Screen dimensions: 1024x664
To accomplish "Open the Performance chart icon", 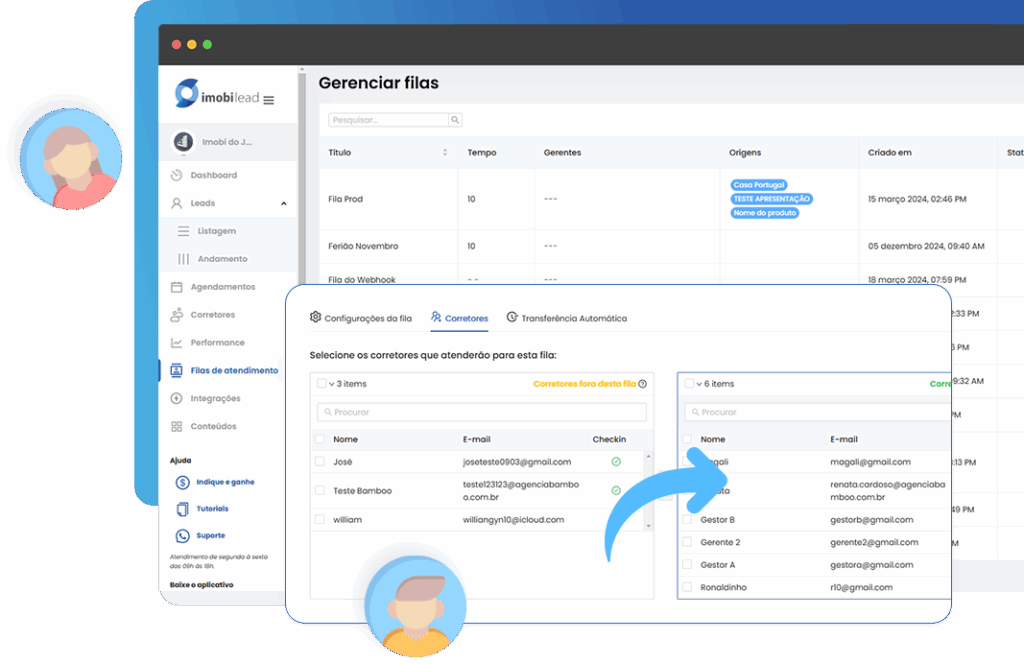I will 176,343.
